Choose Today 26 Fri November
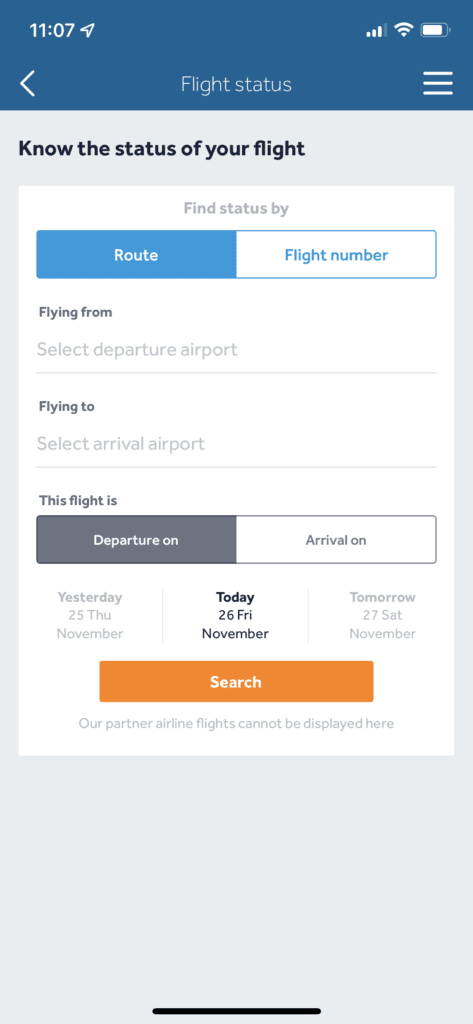 [235, 615]
